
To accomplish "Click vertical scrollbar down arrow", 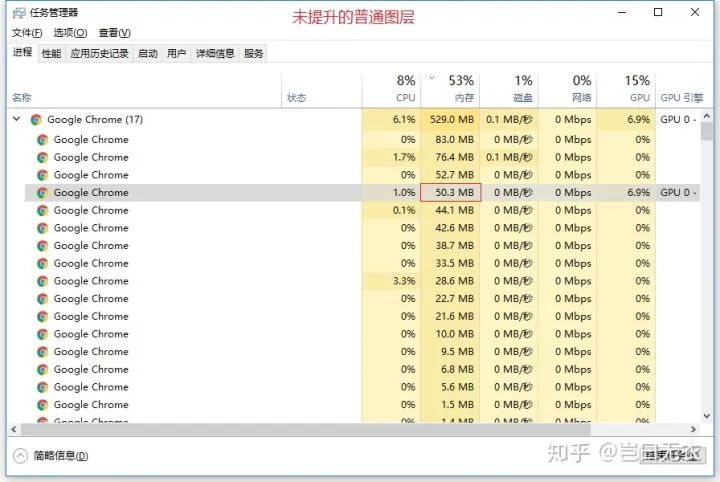I will point(707,416).
